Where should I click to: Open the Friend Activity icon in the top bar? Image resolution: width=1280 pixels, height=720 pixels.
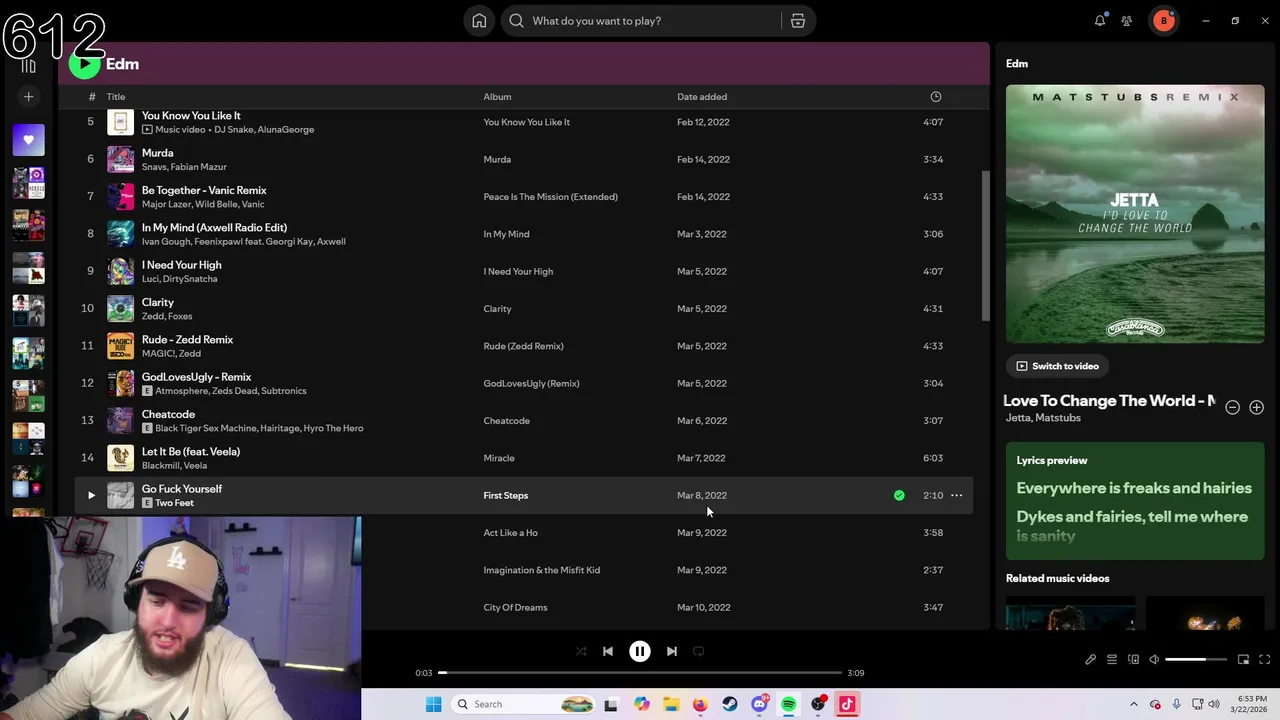click(x=1127, y=21)
